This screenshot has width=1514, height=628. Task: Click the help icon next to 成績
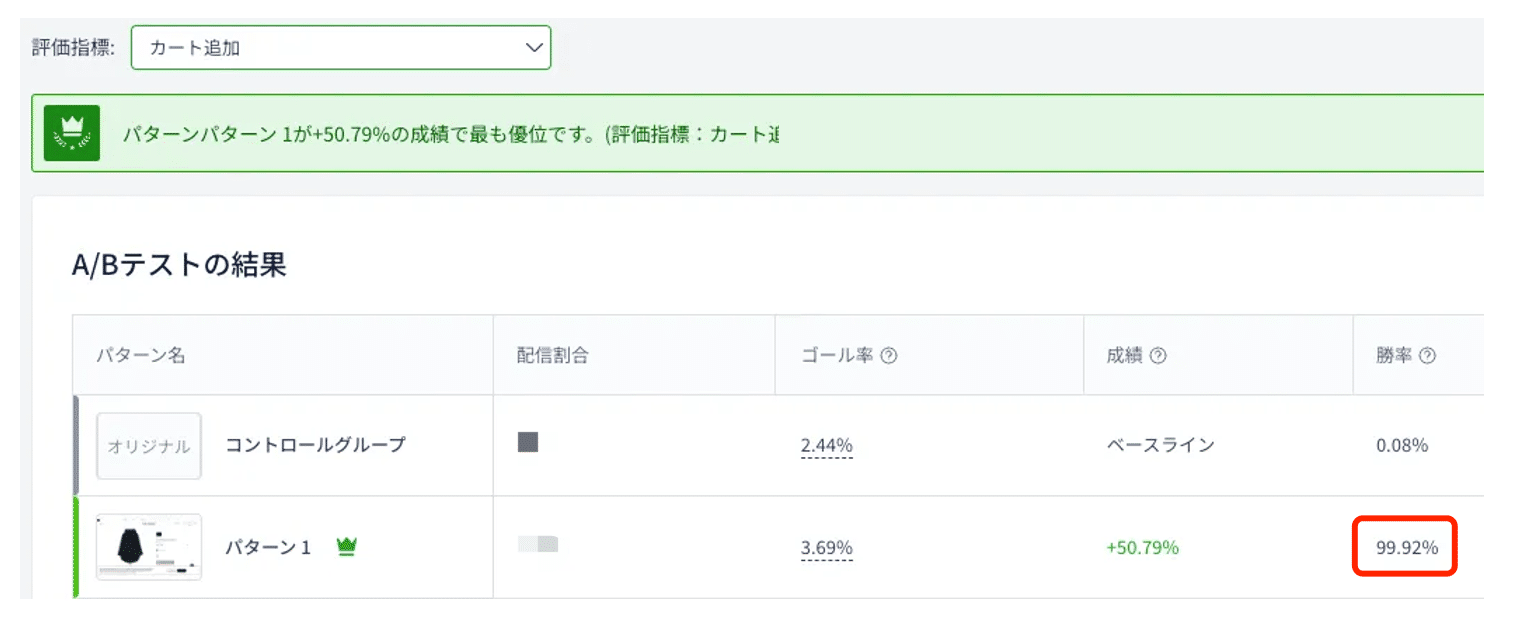click(1158, 356)
